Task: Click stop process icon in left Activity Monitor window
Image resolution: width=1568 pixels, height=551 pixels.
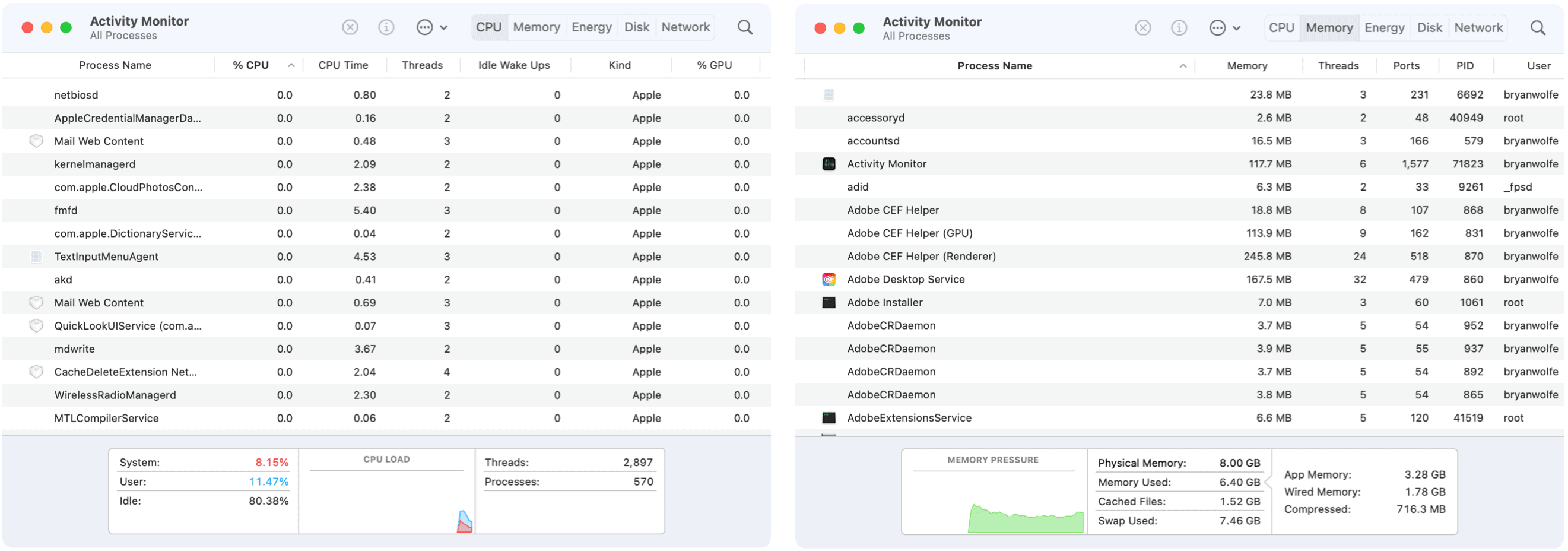Action: tap(350, 27)
